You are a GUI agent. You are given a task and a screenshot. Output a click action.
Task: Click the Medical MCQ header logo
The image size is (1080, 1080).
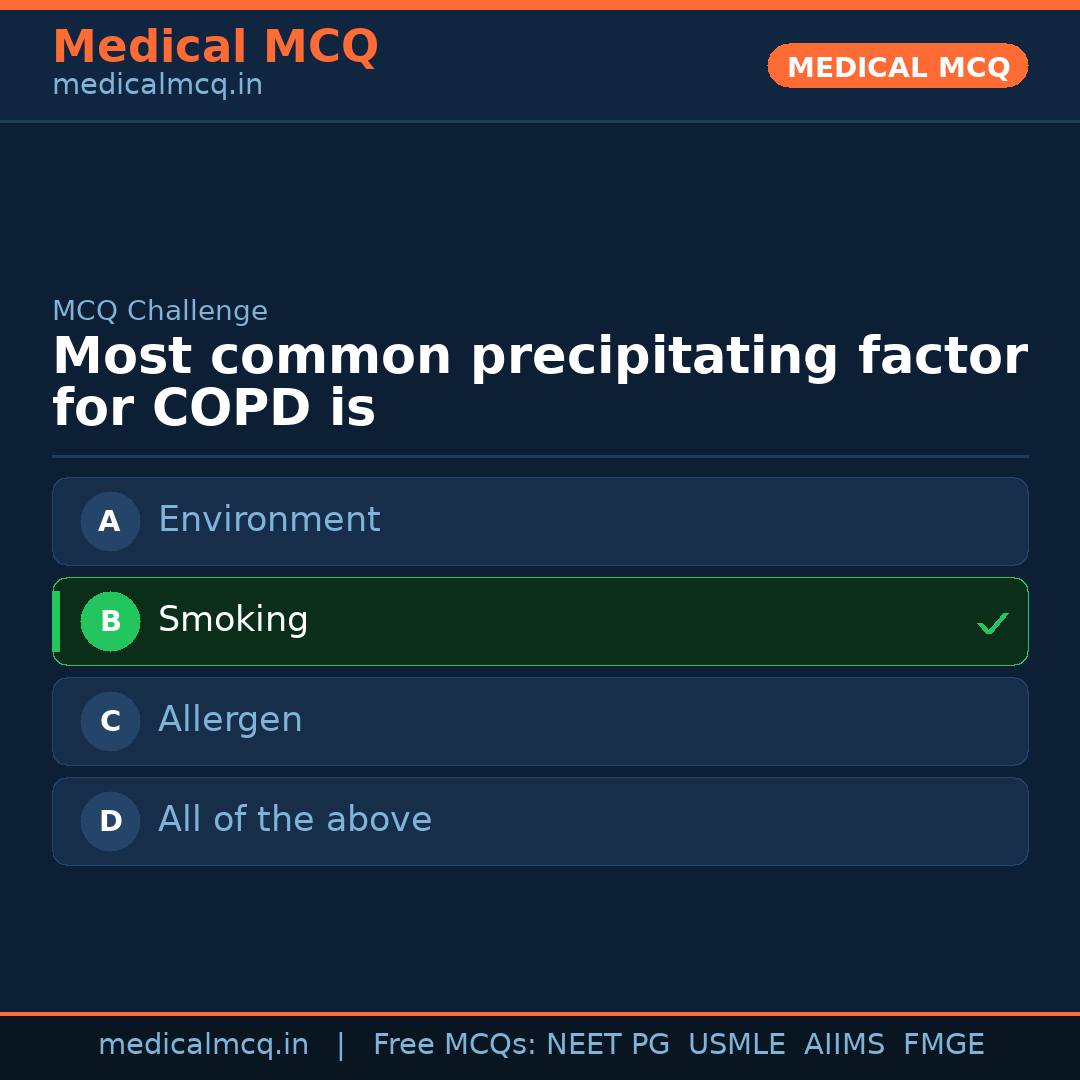[x=215, y=47]
